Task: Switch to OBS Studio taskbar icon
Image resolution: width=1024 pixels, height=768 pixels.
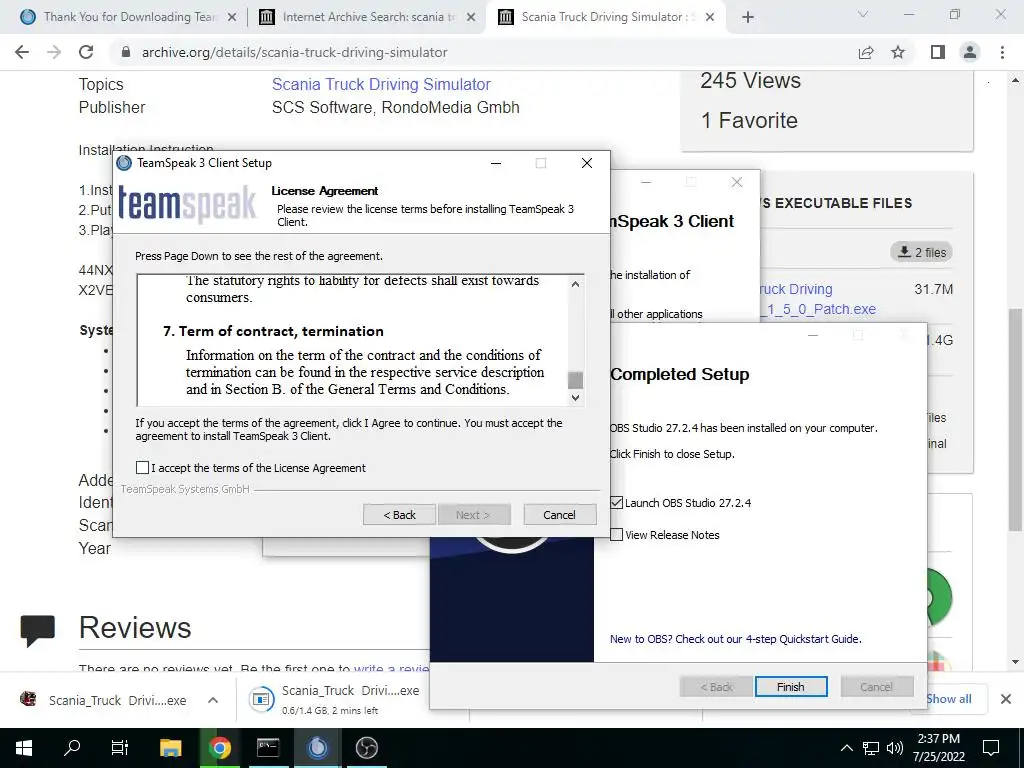Action: click(x=366, y=748)
